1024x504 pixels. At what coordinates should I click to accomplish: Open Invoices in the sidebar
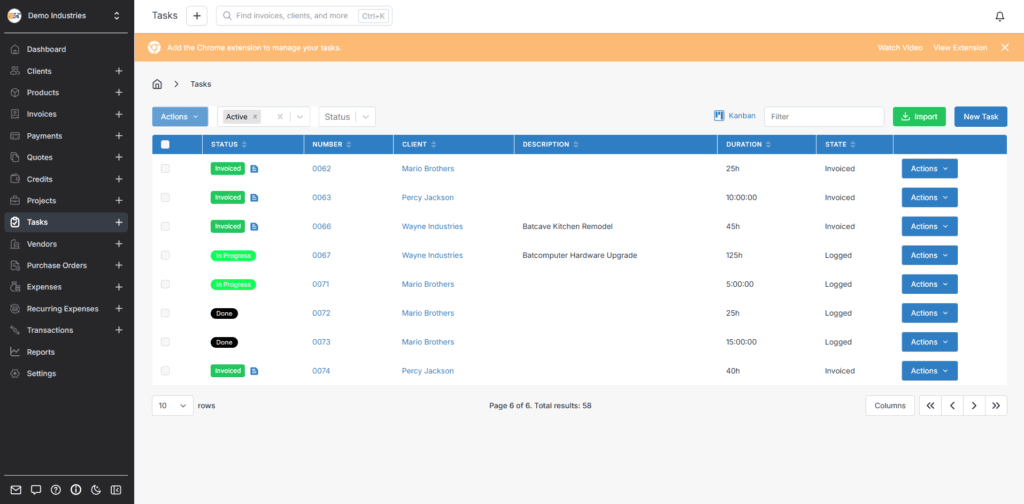42,114
